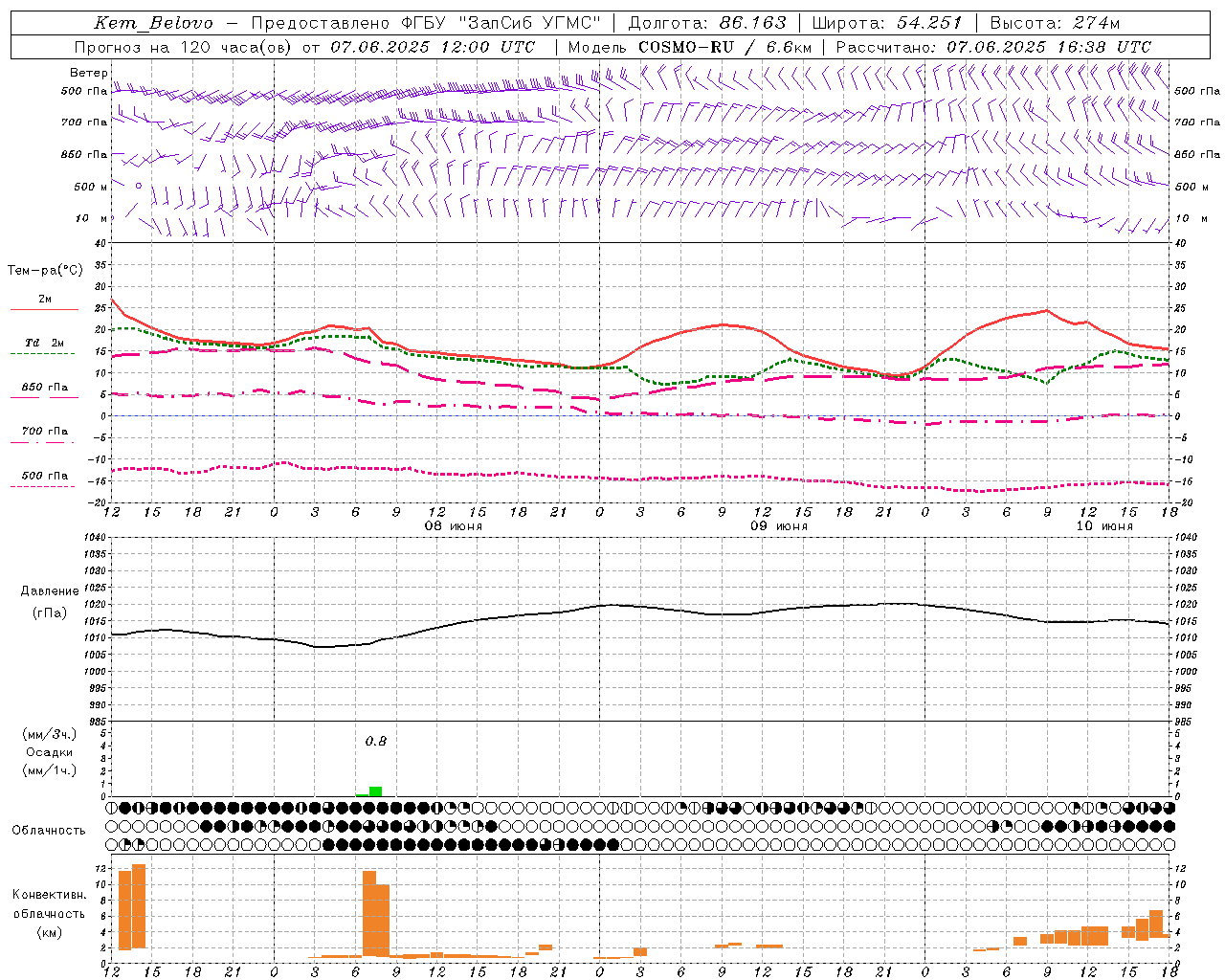1225x980 pixels.
Task: Click the '(гПа)' pressure unit label
Action: point(50,613)
